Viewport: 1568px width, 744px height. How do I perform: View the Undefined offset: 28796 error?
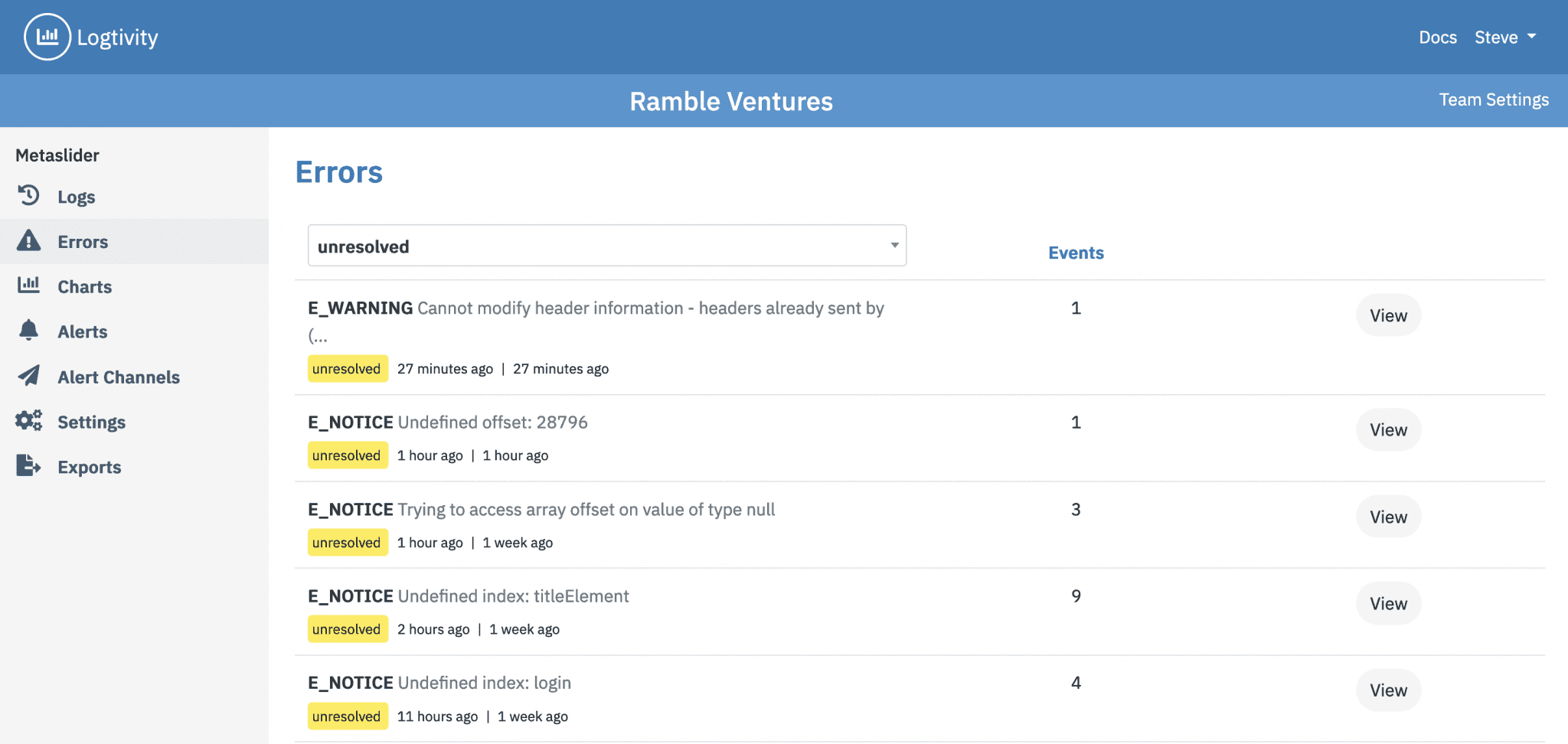click(x=1387, y=429)
